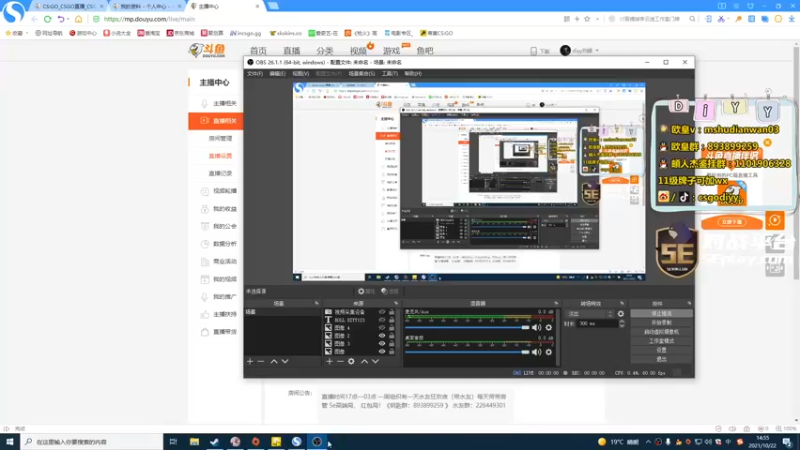The image size is (800, 450).
Task: Move source up in the sources list
Action: pos(364,361)
